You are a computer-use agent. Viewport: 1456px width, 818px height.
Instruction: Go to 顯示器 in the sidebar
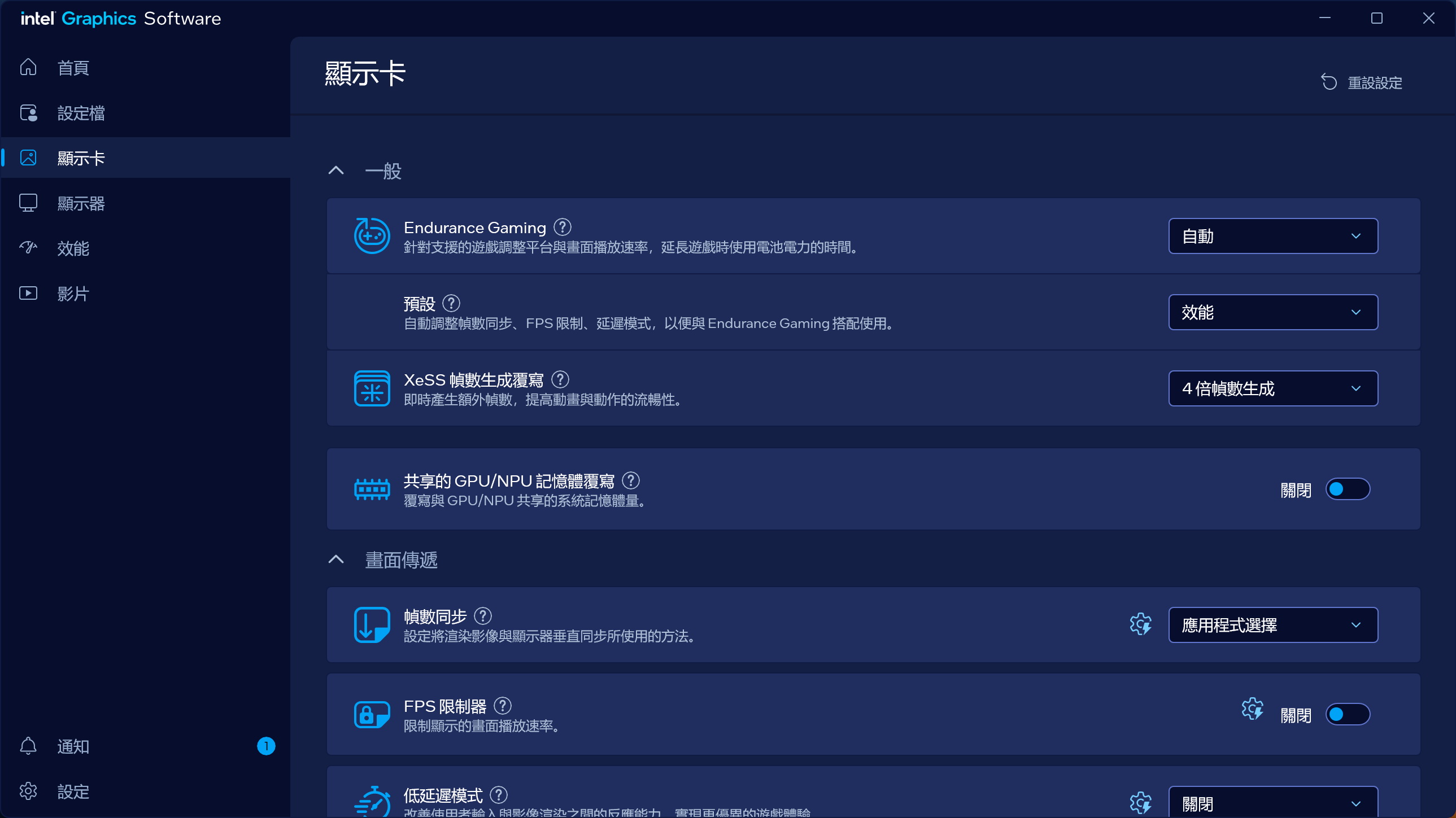(x=81, y=203)
